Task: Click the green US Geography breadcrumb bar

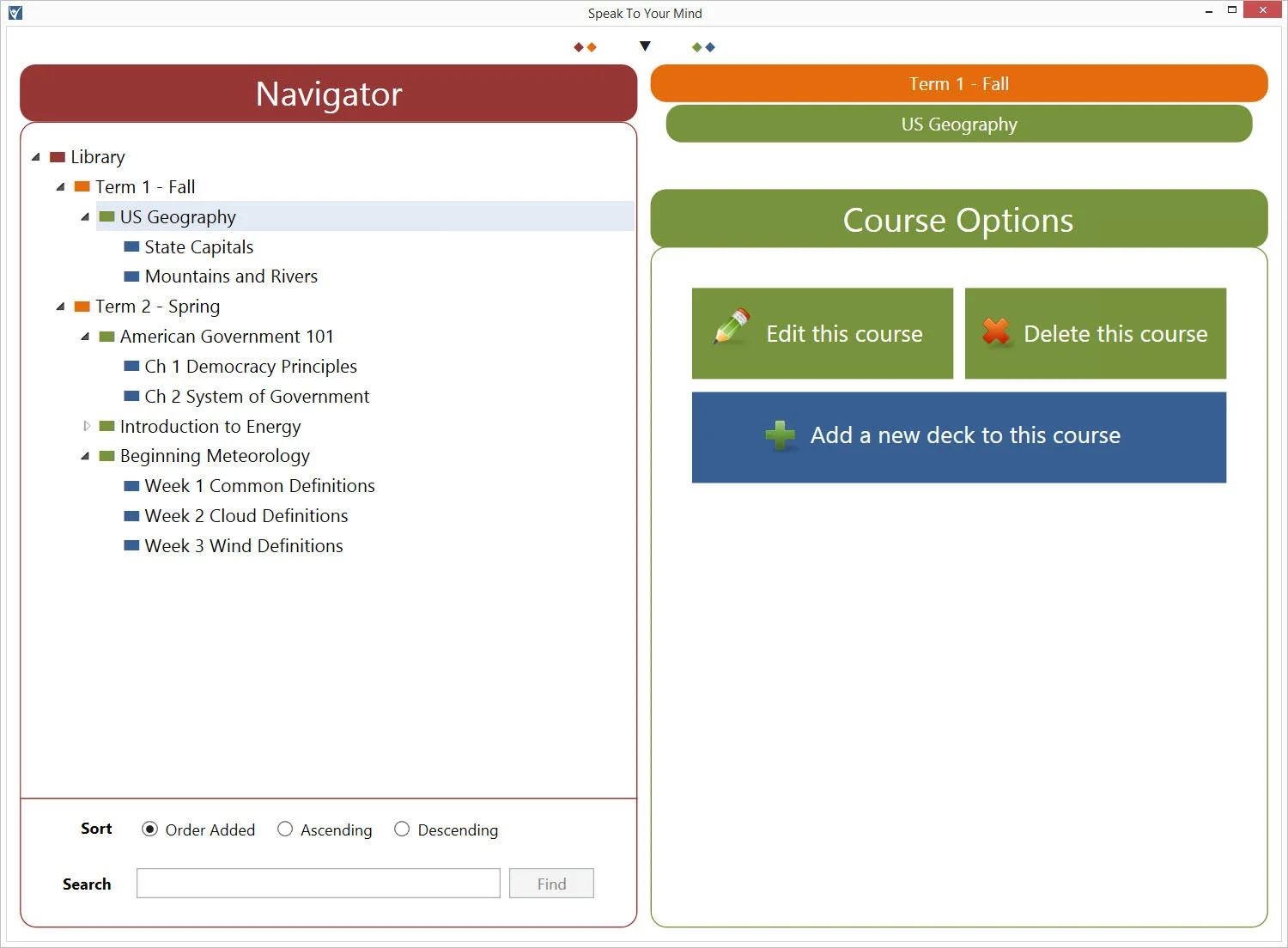Action: (959, 124)
